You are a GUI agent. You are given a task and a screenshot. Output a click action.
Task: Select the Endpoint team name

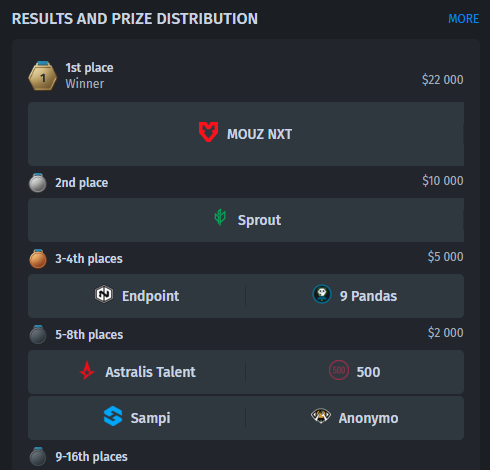150,296
